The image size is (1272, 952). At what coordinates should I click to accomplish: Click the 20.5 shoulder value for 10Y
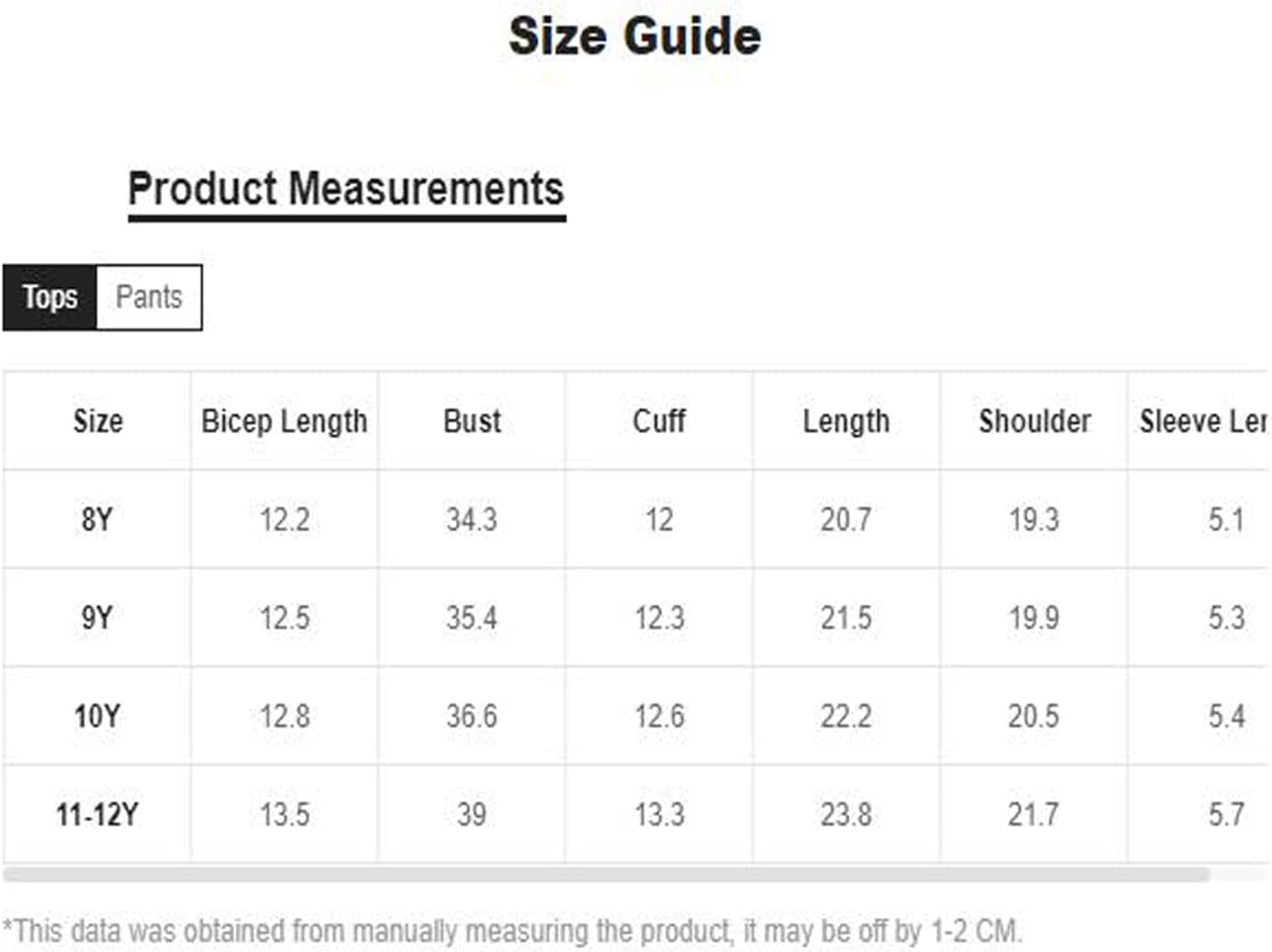(x=1034, y=716)
